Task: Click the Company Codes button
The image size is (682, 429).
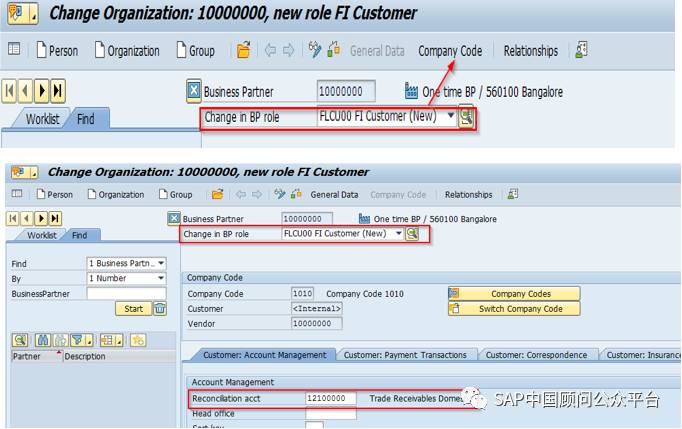Action: point(513,294)
